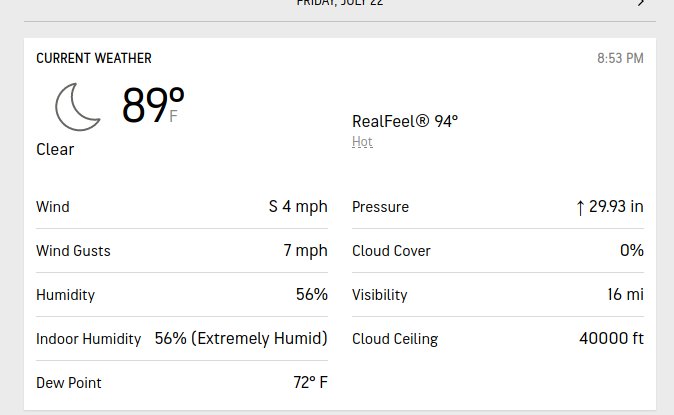Open the Hot RealFeel explanation link
This screenshot has width=674, height=415.
tap(362, 141)
